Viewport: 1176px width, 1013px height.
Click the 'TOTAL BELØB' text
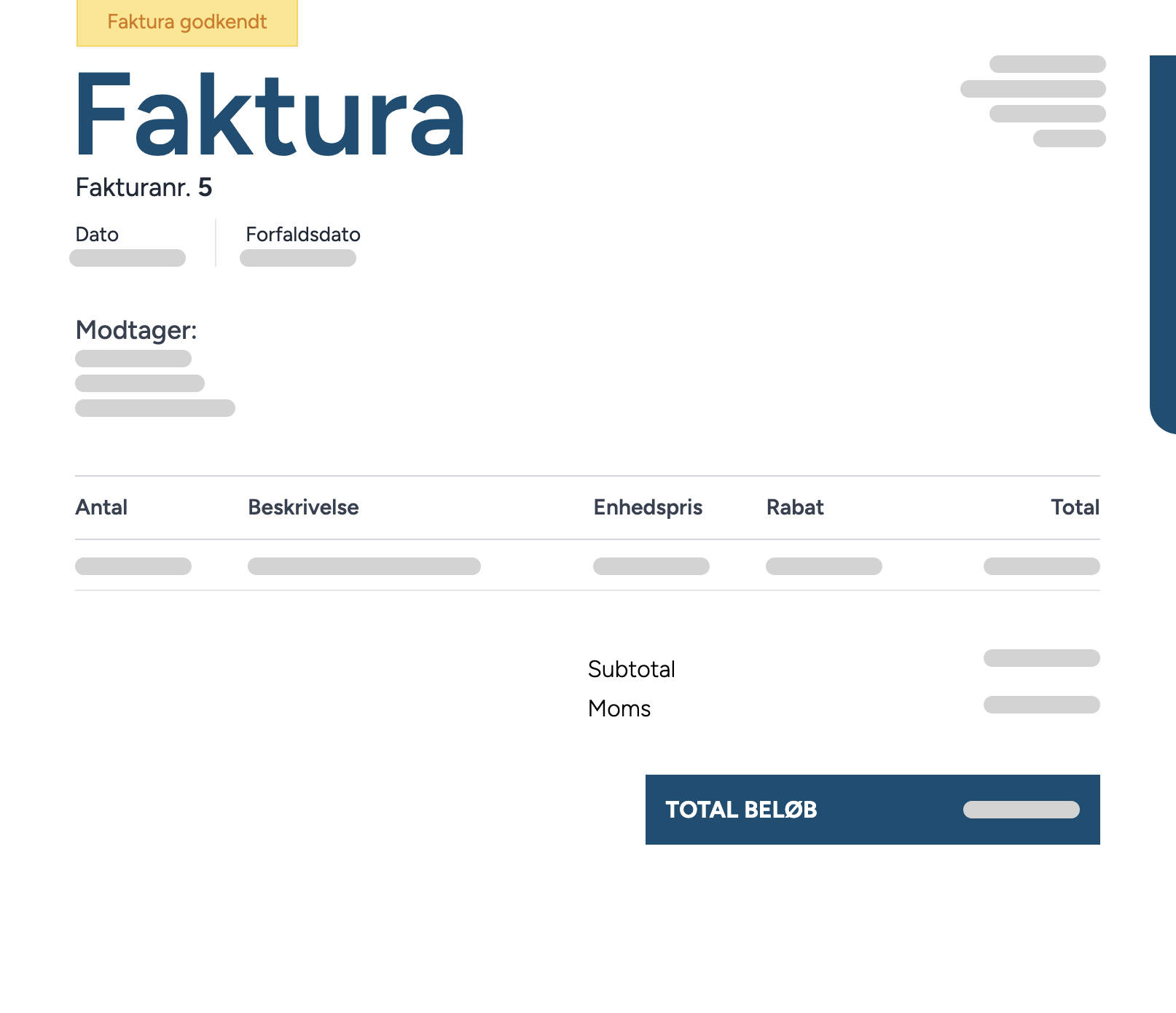741,810
